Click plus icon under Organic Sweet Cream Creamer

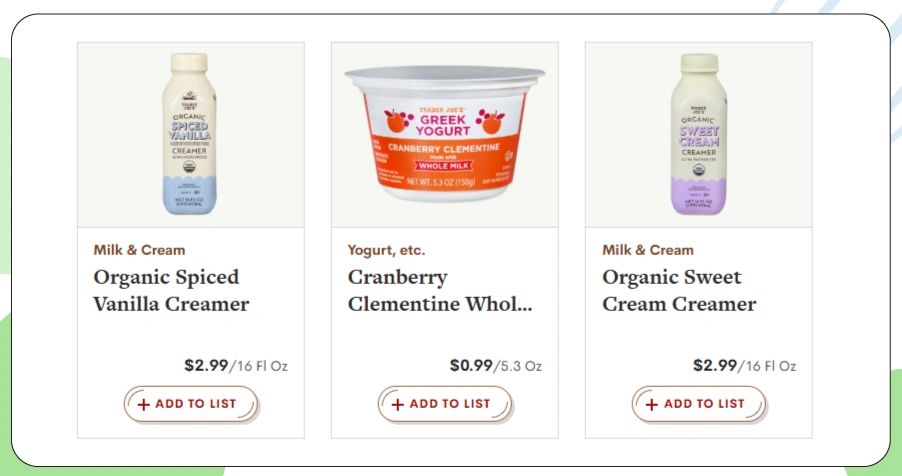pyautogui.click(x=652, y=405)
